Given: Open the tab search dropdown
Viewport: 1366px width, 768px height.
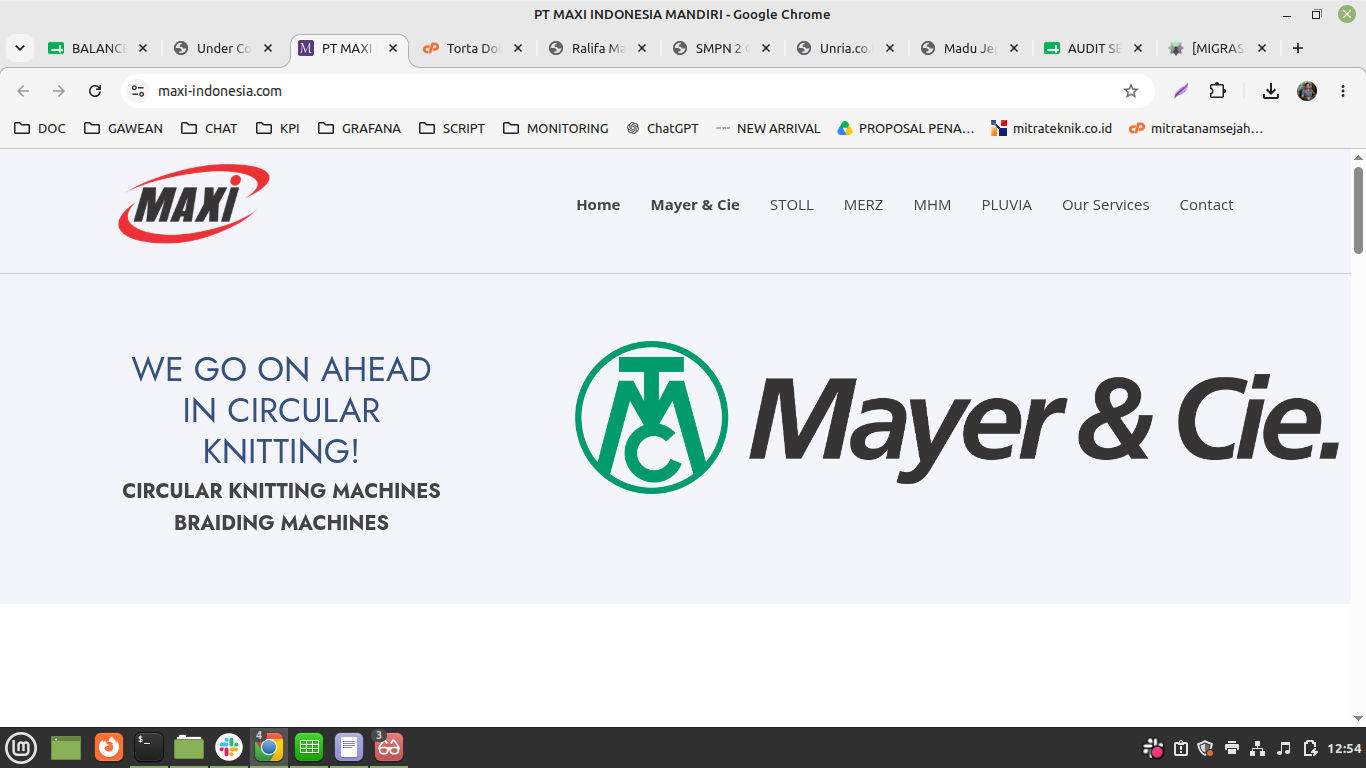Looking at the screenshot, I should pyautogui.click(x=19, y=48).
